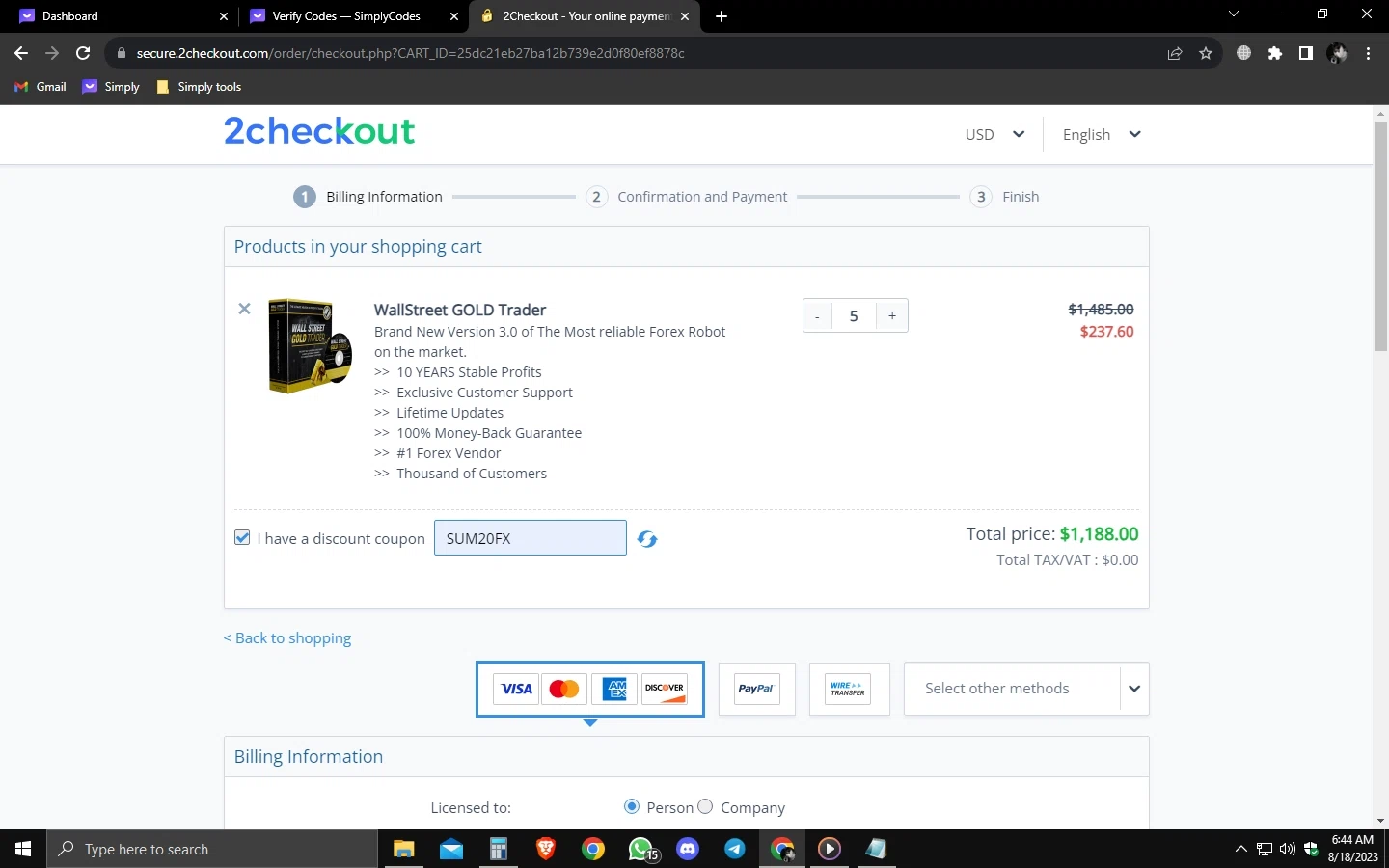Open the Chrome profile avatar
This screenshot has height=868, width=1389.
pos(1337,53)
